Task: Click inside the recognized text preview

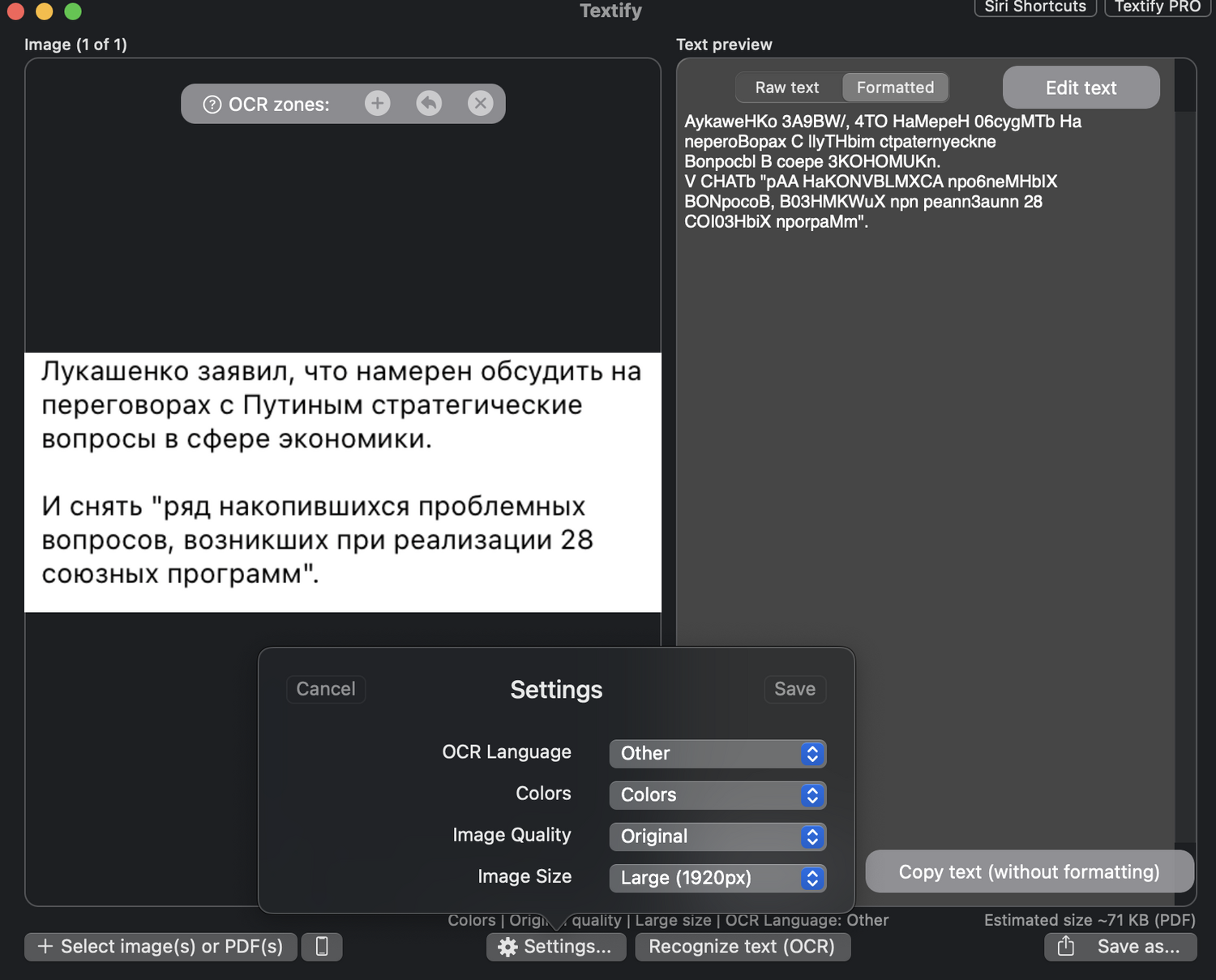Action: click(x=883, y=171)
